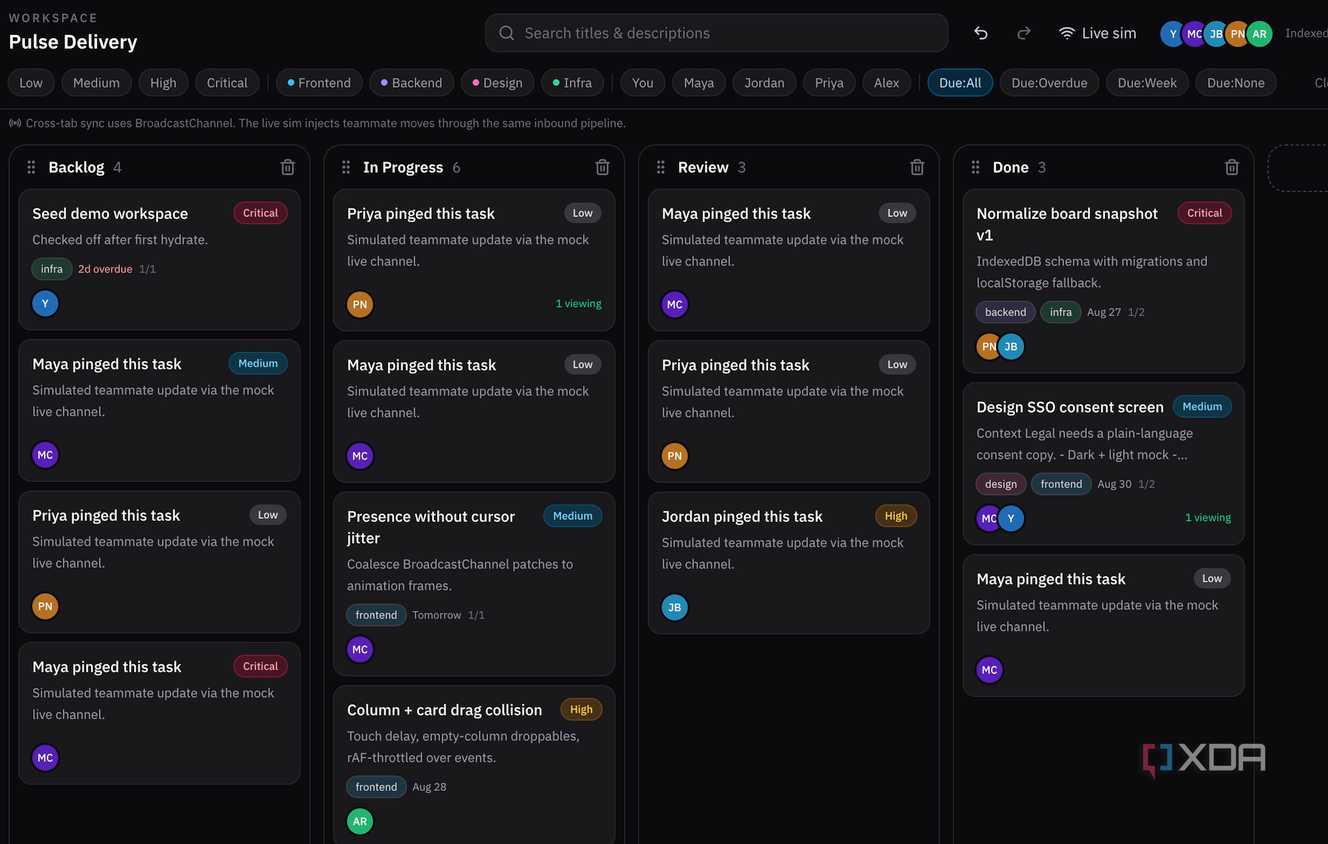Image resolution: width=1328 pixels, height=844 pixels.
Task: Enable the Critical priority filter
Action: tap(227, 82)
